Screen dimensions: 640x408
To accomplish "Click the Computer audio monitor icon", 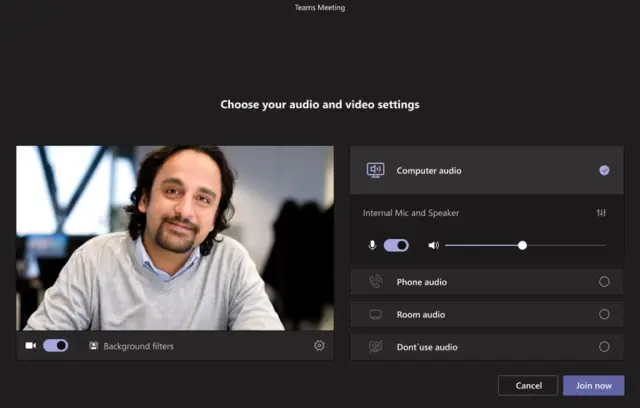I will (376, 170).
